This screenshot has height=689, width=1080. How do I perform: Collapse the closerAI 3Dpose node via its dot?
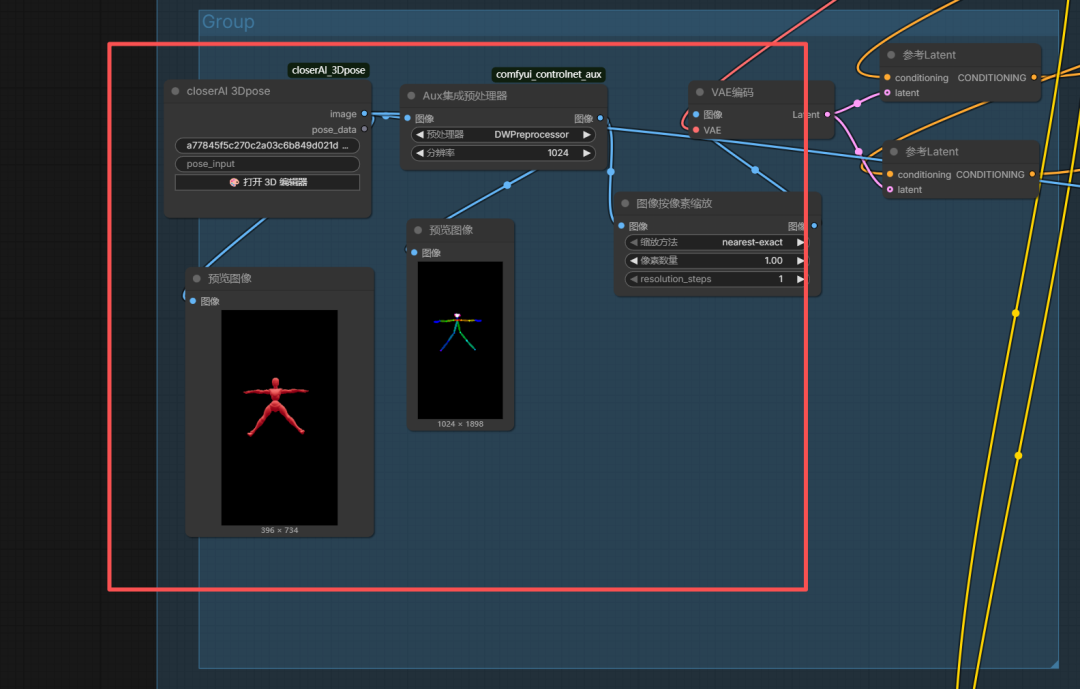[176, 91]
